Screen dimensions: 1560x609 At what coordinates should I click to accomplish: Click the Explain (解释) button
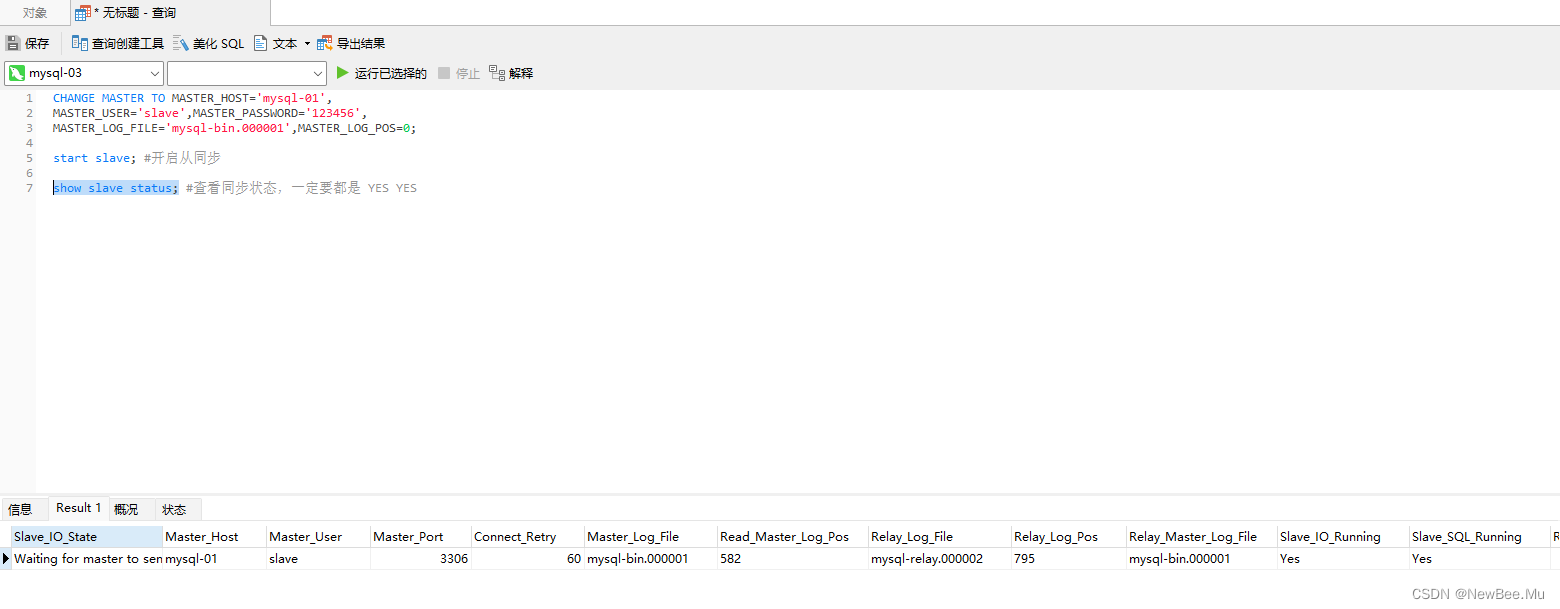pos(511,73)
